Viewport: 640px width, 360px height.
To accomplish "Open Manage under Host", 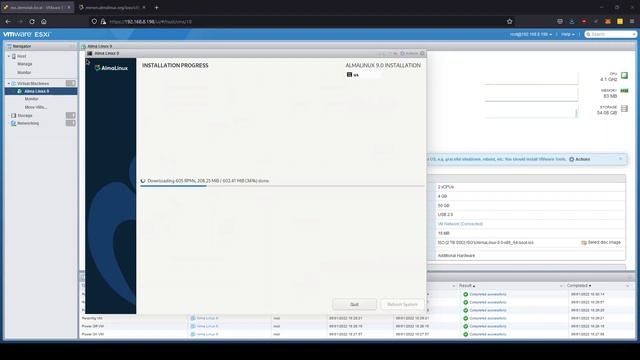I will (24, 64).
